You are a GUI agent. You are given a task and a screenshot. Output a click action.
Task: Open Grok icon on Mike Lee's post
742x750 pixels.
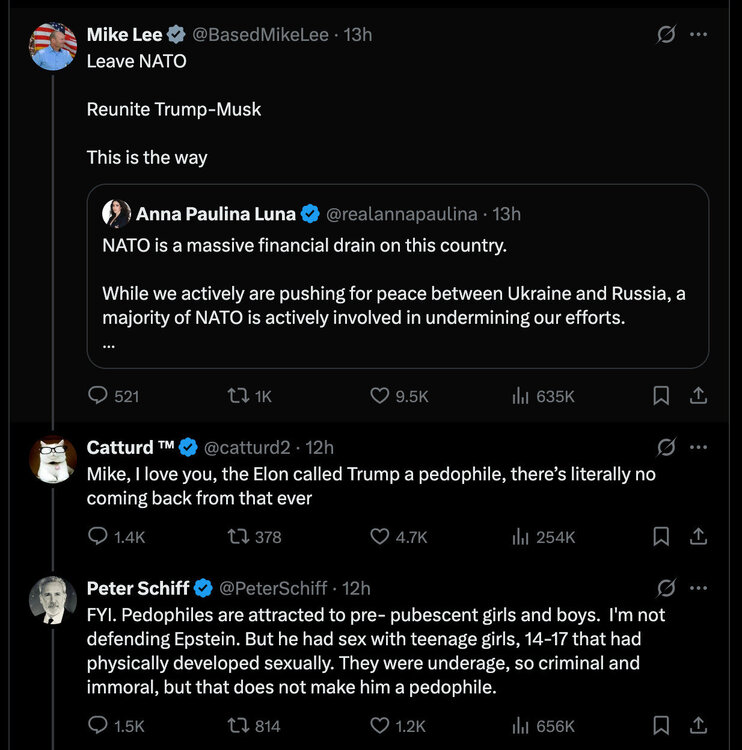point(665,34)
